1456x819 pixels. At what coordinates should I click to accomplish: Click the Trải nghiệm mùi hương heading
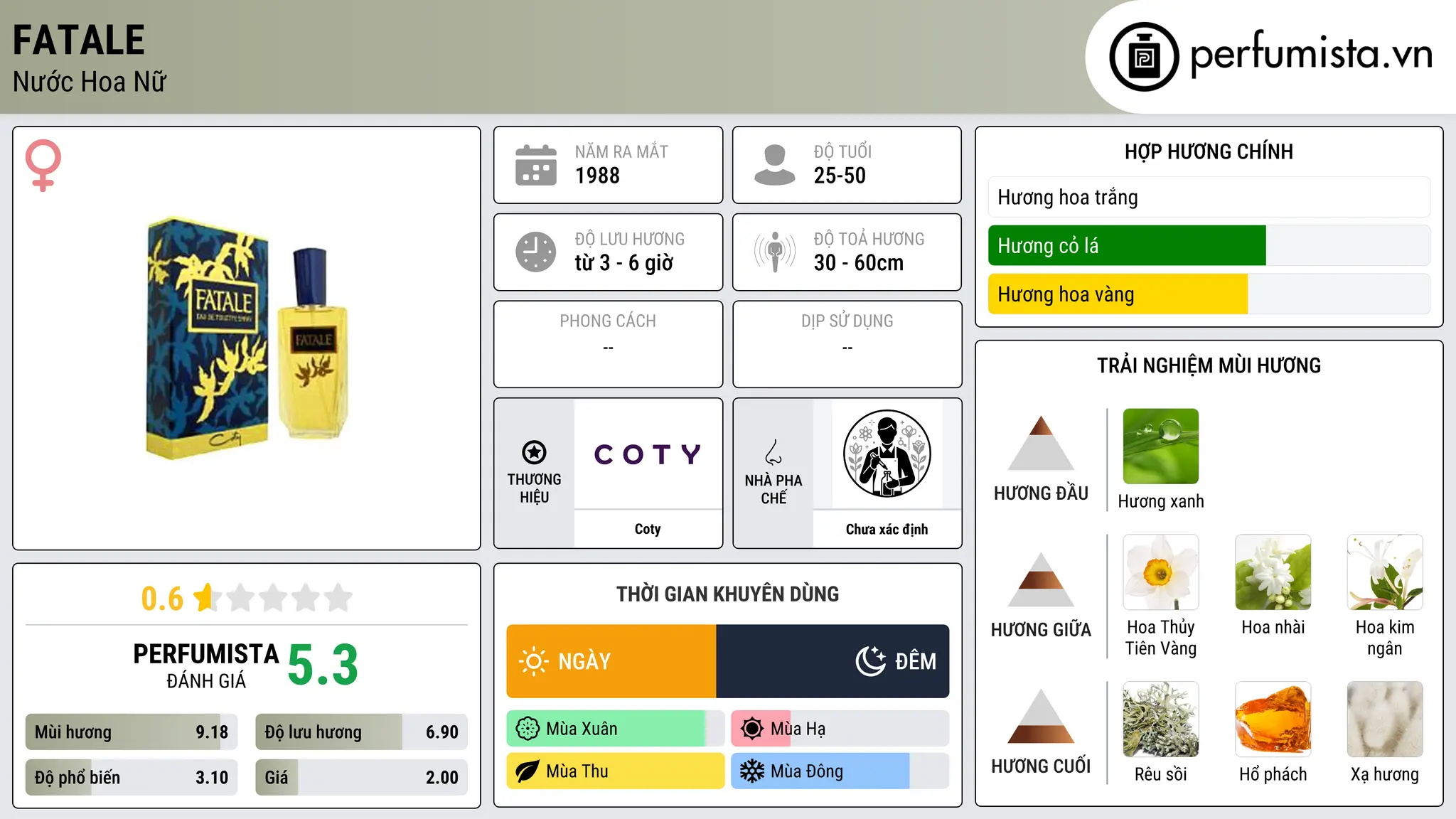point(1209,365)
